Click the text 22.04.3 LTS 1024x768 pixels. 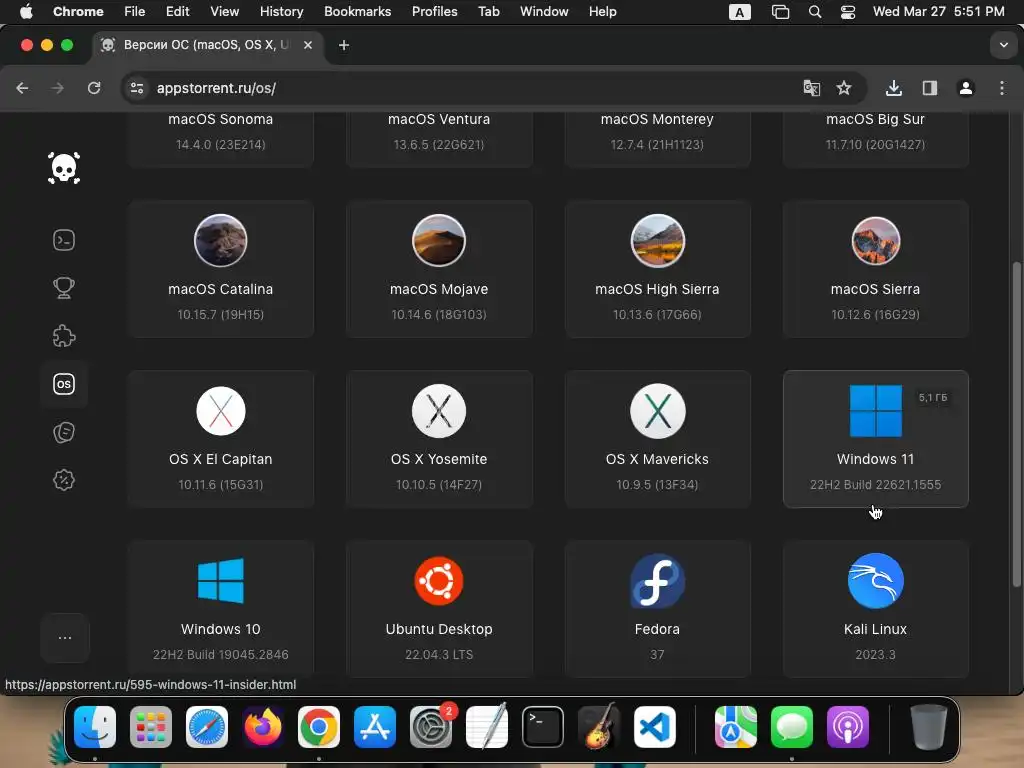439,654
